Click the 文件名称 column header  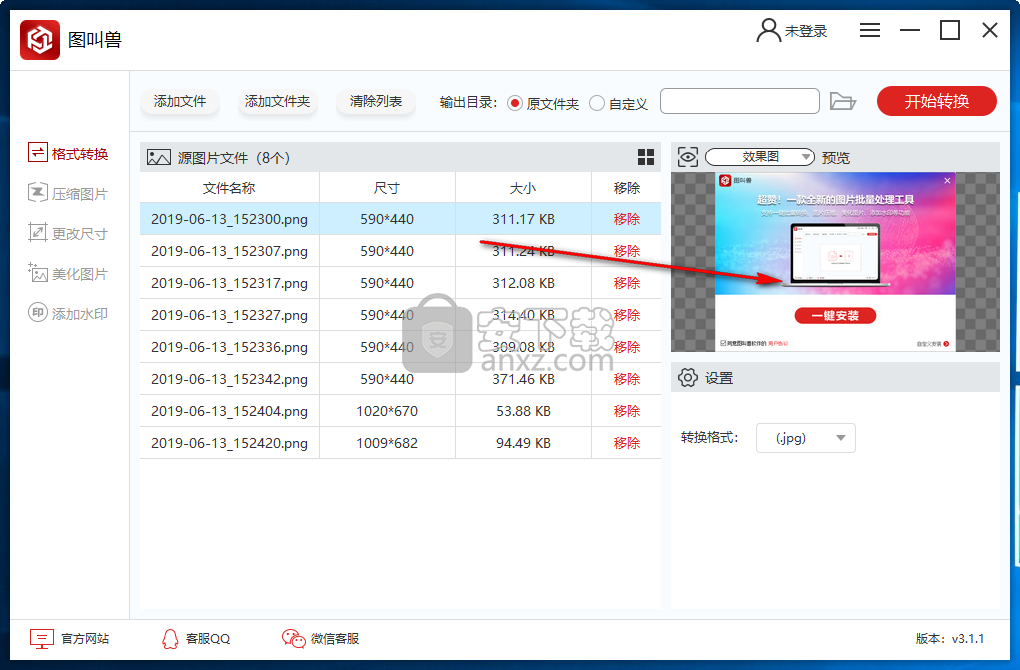[x=229, y=188]
